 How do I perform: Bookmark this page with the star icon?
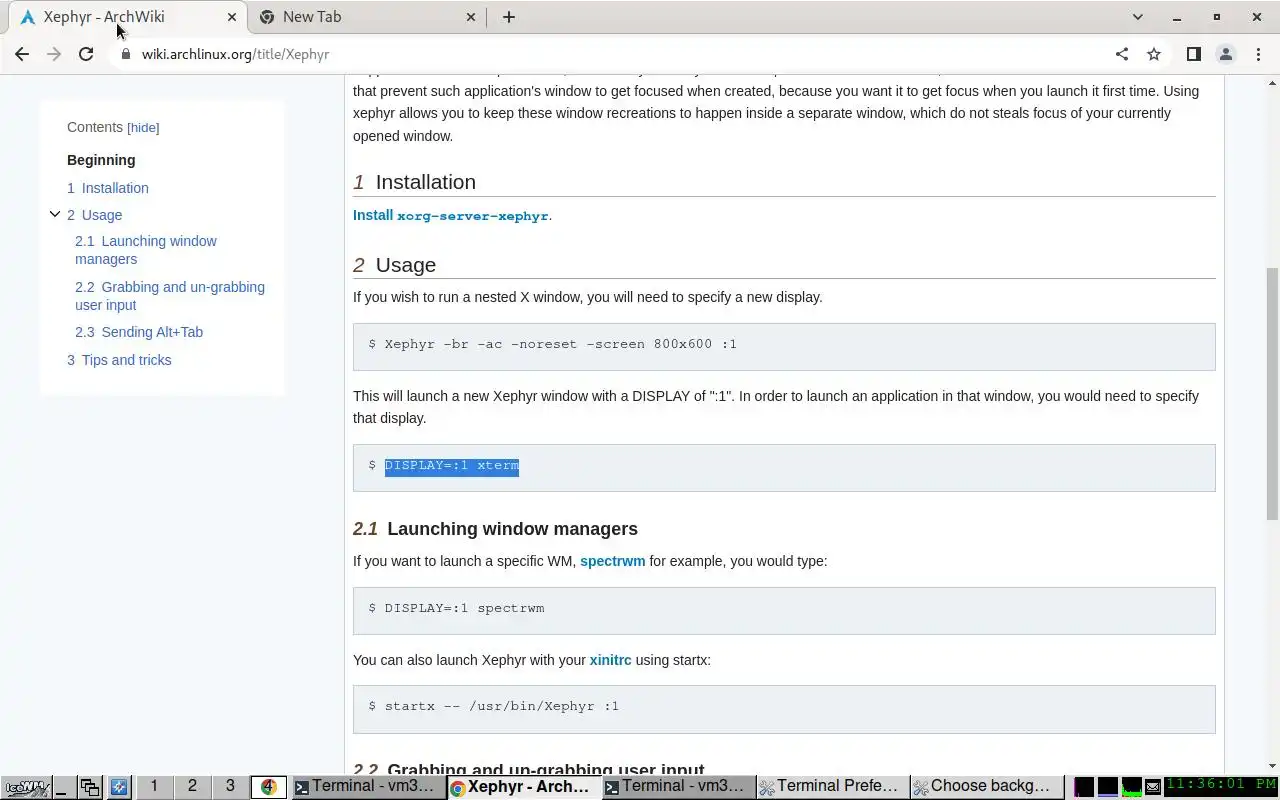1154,54
